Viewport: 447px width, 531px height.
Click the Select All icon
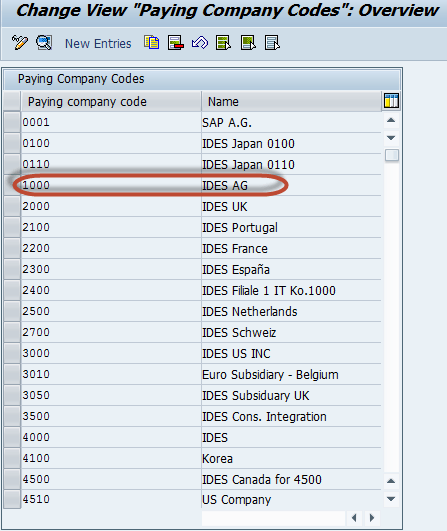224,43
